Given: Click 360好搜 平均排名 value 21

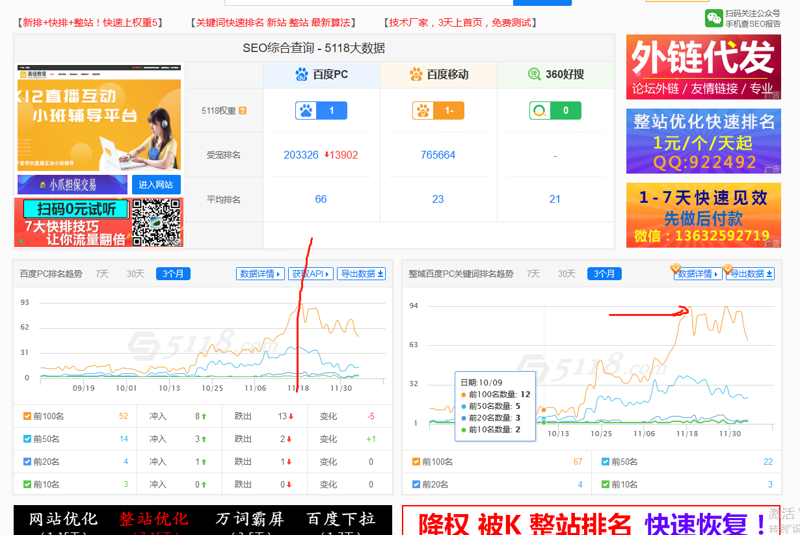Looking at the screenshot, I should tap(555, 199).
